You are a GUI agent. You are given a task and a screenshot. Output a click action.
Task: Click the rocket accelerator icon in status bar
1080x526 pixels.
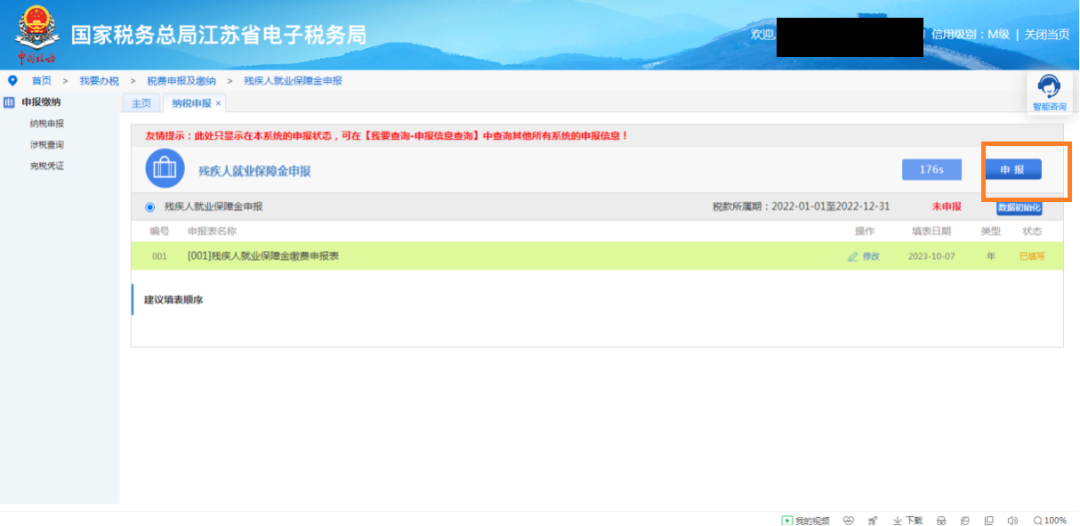873,520
